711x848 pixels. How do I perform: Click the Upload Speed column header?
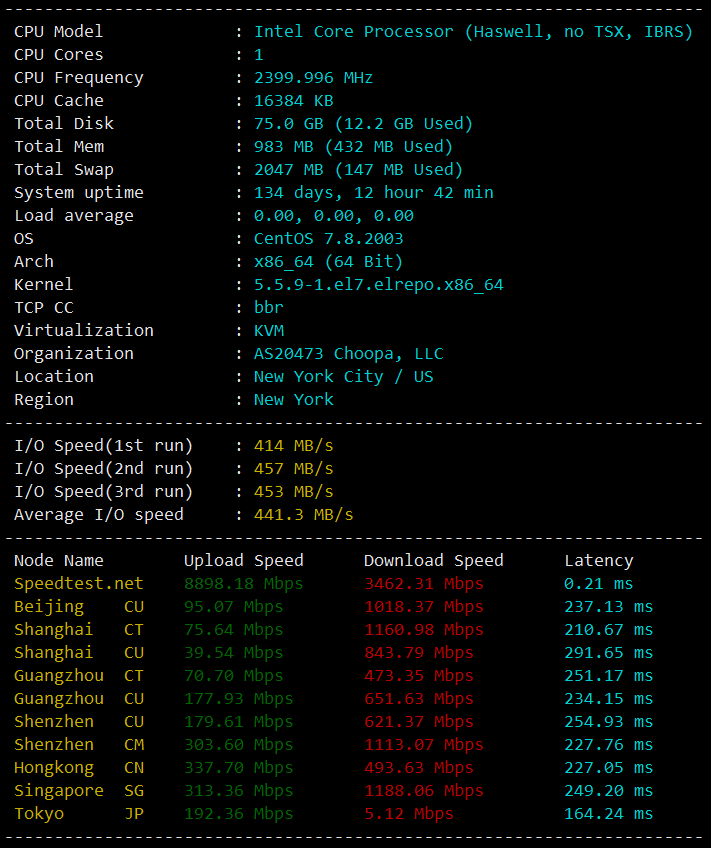(243, 561)
